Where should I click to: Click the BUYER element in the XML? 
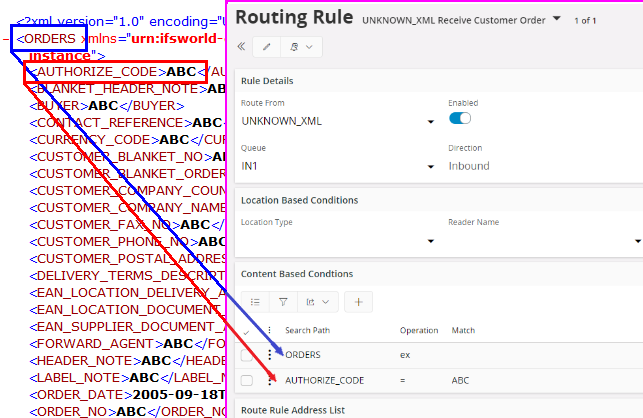107,106
